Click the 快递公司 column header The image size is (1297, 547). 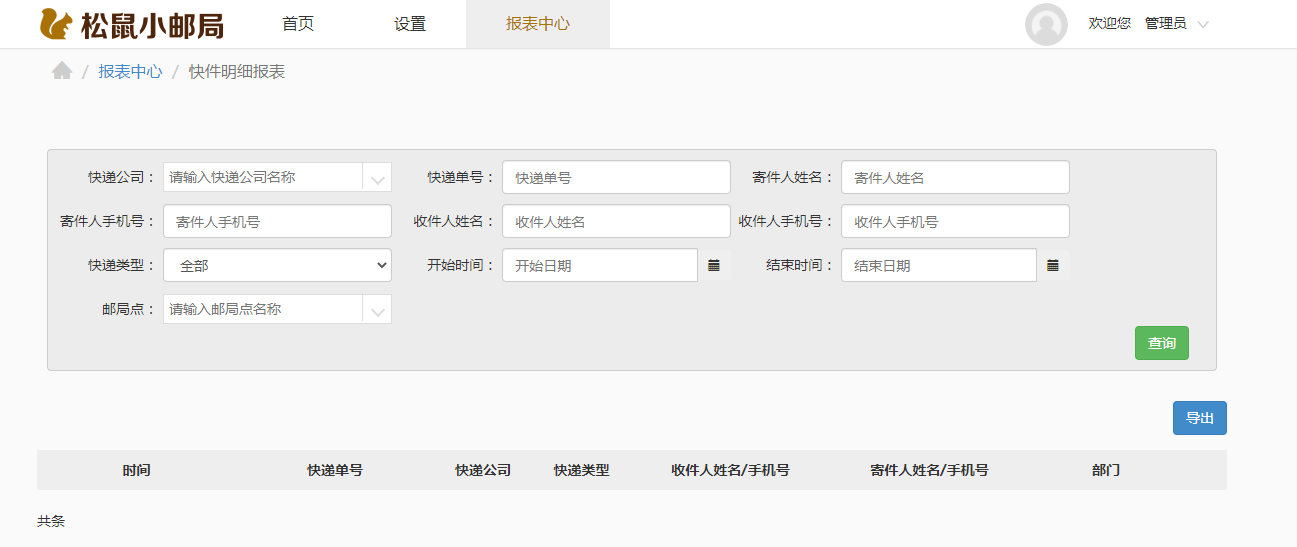(x=483, y=470)
